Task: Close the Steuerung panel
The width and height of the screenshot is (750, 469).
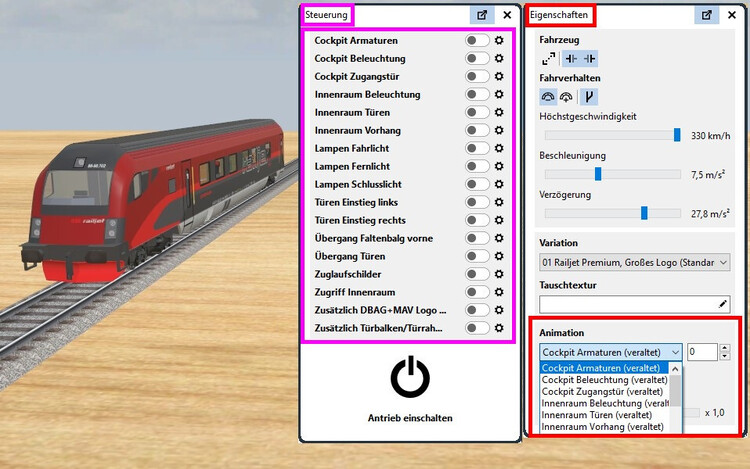Action: (x=507, y=15)
